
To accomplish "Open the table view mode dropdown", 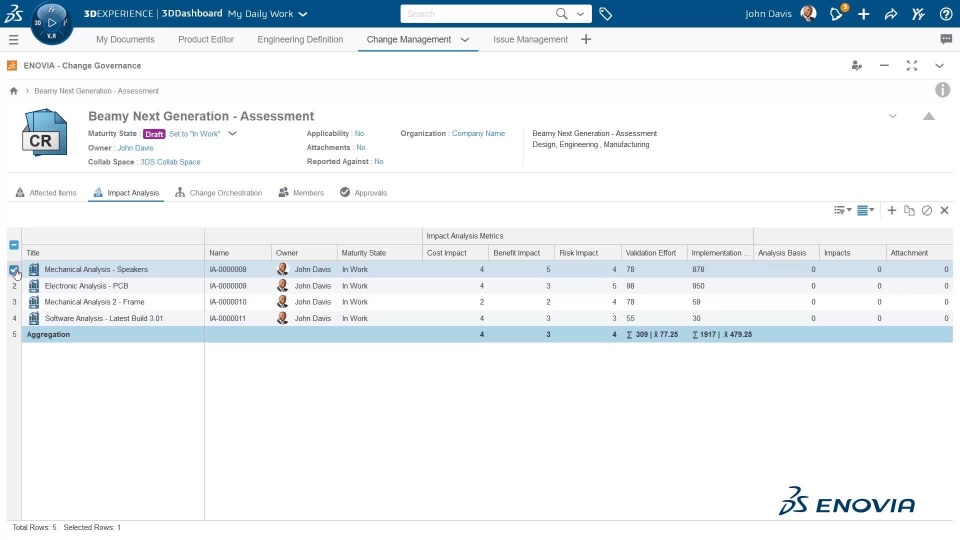I will 866,210.
